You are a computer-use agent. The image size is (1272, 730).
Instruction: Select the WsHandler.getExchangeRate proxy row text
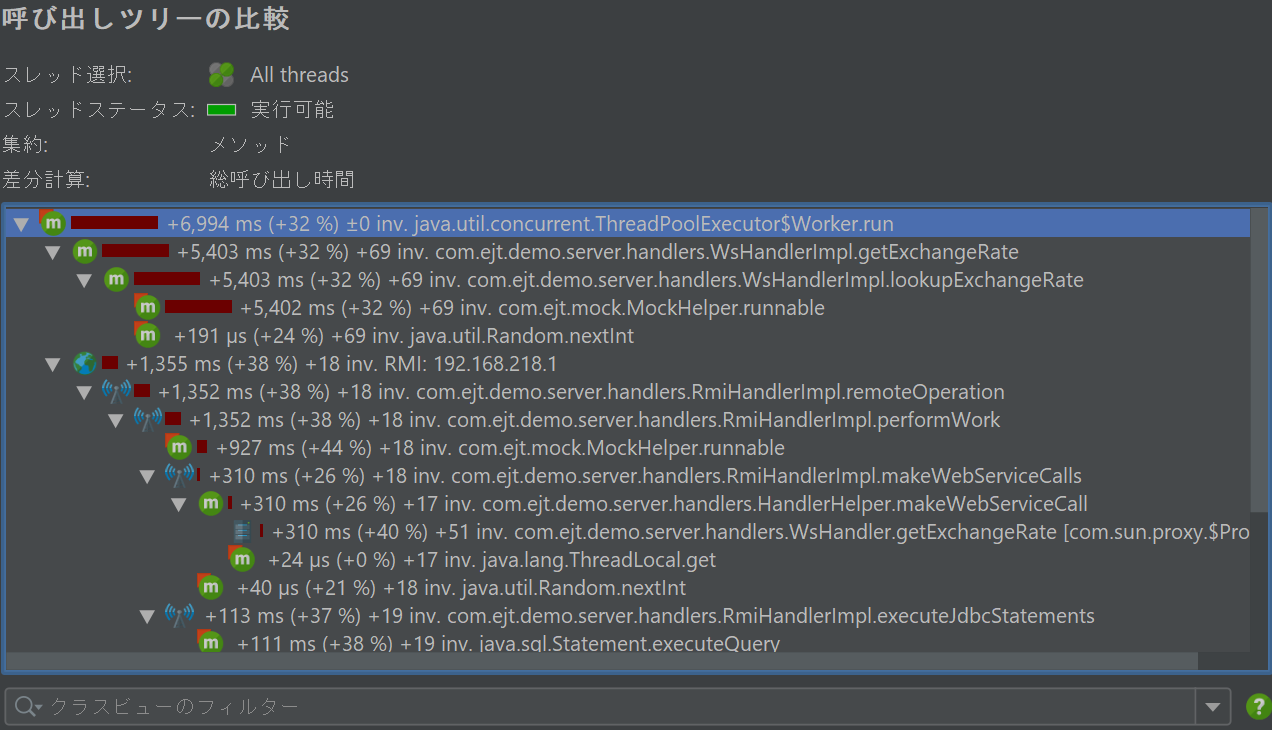coord(761,532)
